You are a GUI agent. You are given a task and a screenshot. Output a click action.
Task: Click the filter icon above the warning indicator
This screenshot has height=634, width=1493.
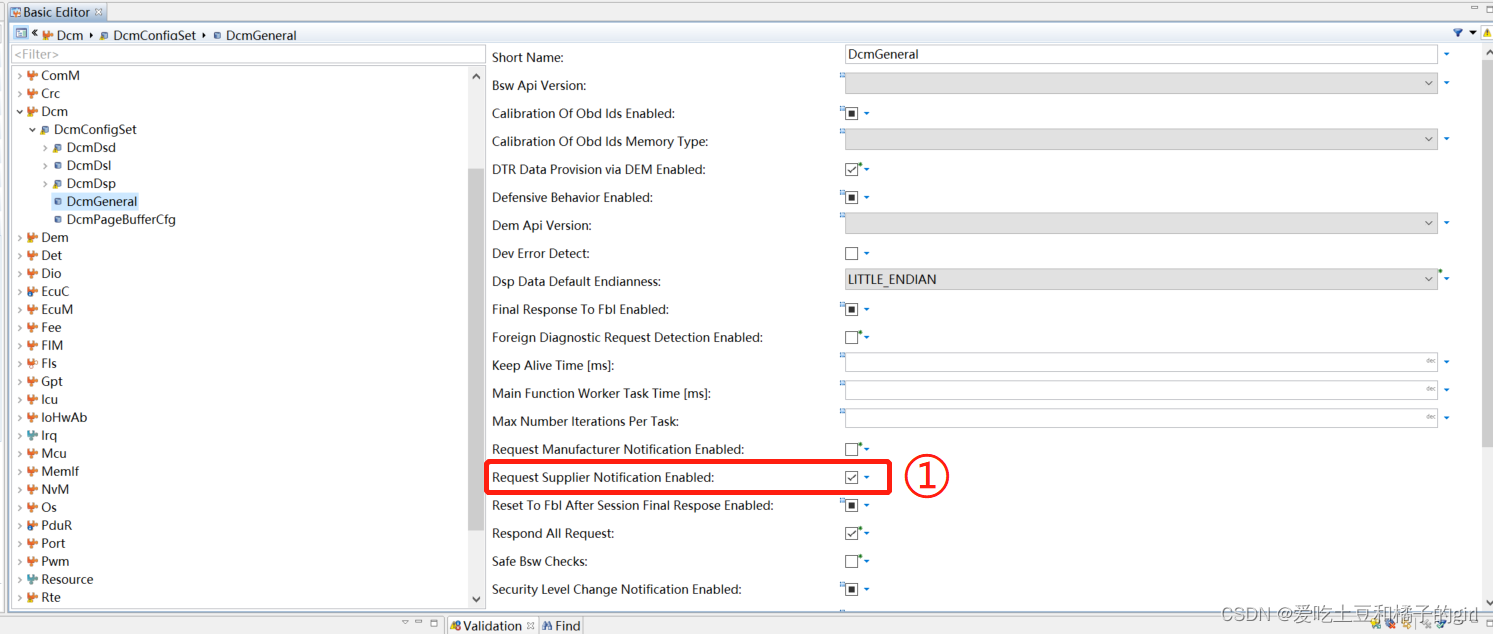pyautogui.click(x=1458, y=32)
